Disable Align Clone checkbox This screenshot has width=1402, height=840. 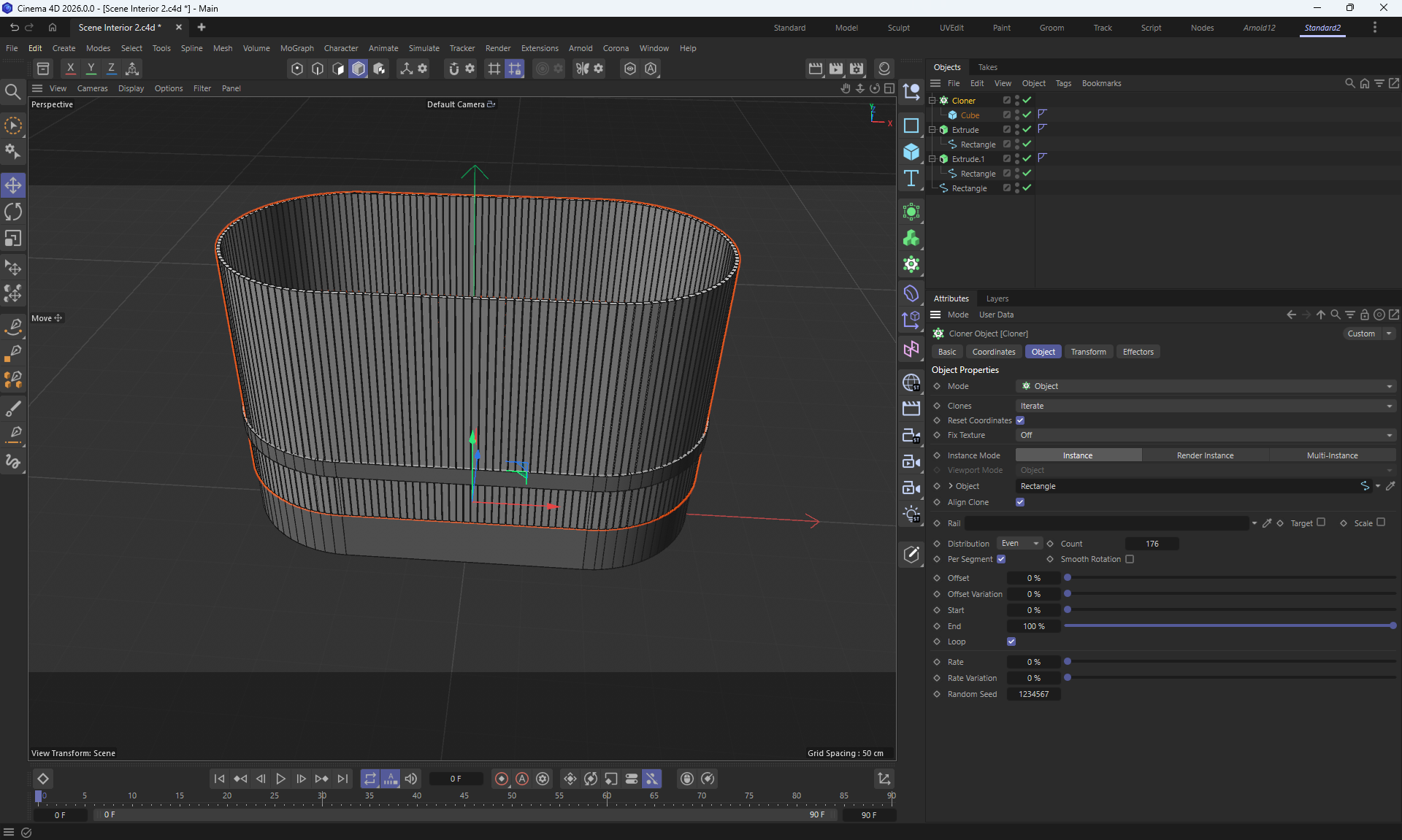point(1020,502)
